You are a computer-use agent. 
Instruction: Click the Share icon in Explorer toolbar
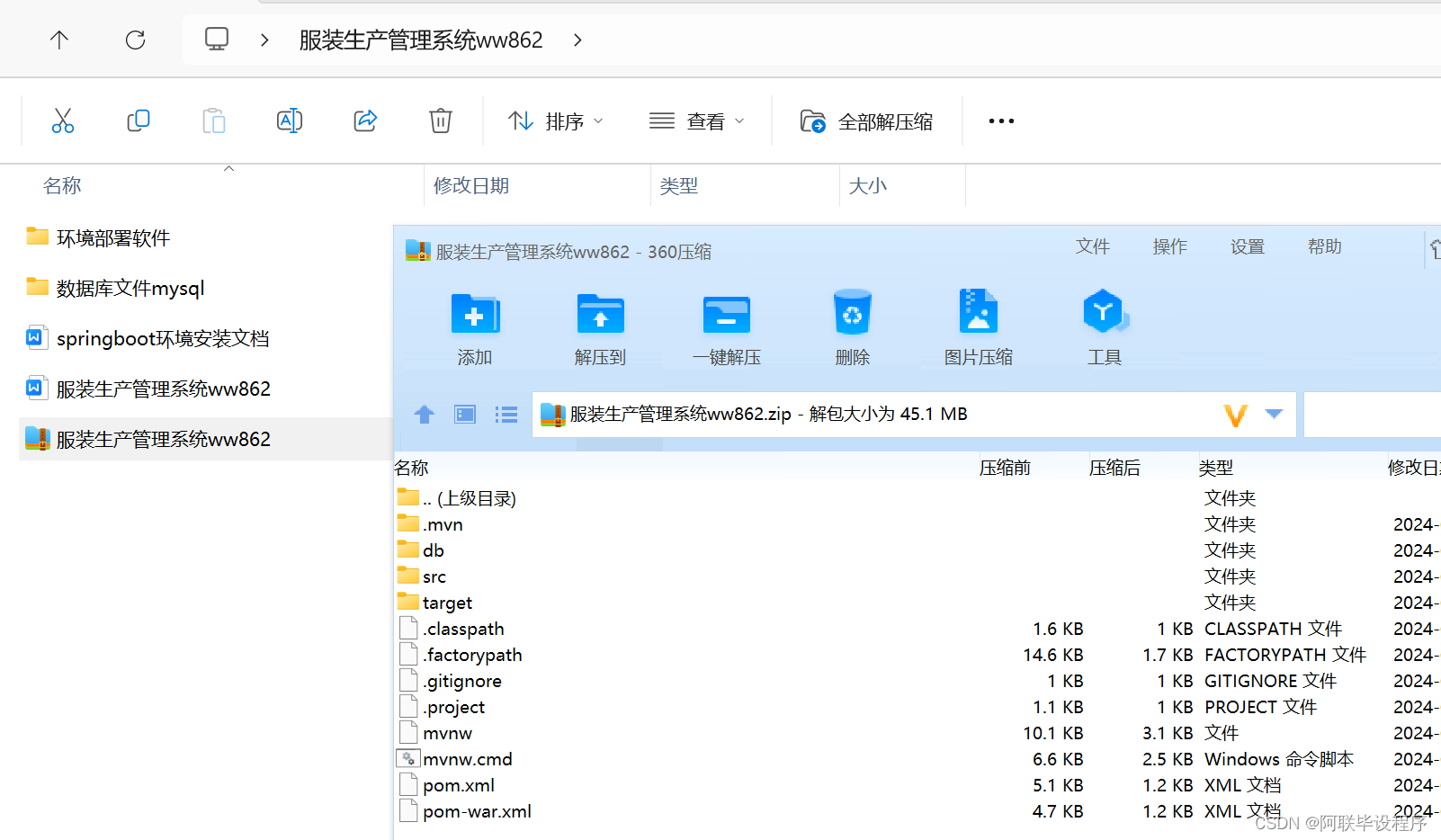click(x=364, y=120)
